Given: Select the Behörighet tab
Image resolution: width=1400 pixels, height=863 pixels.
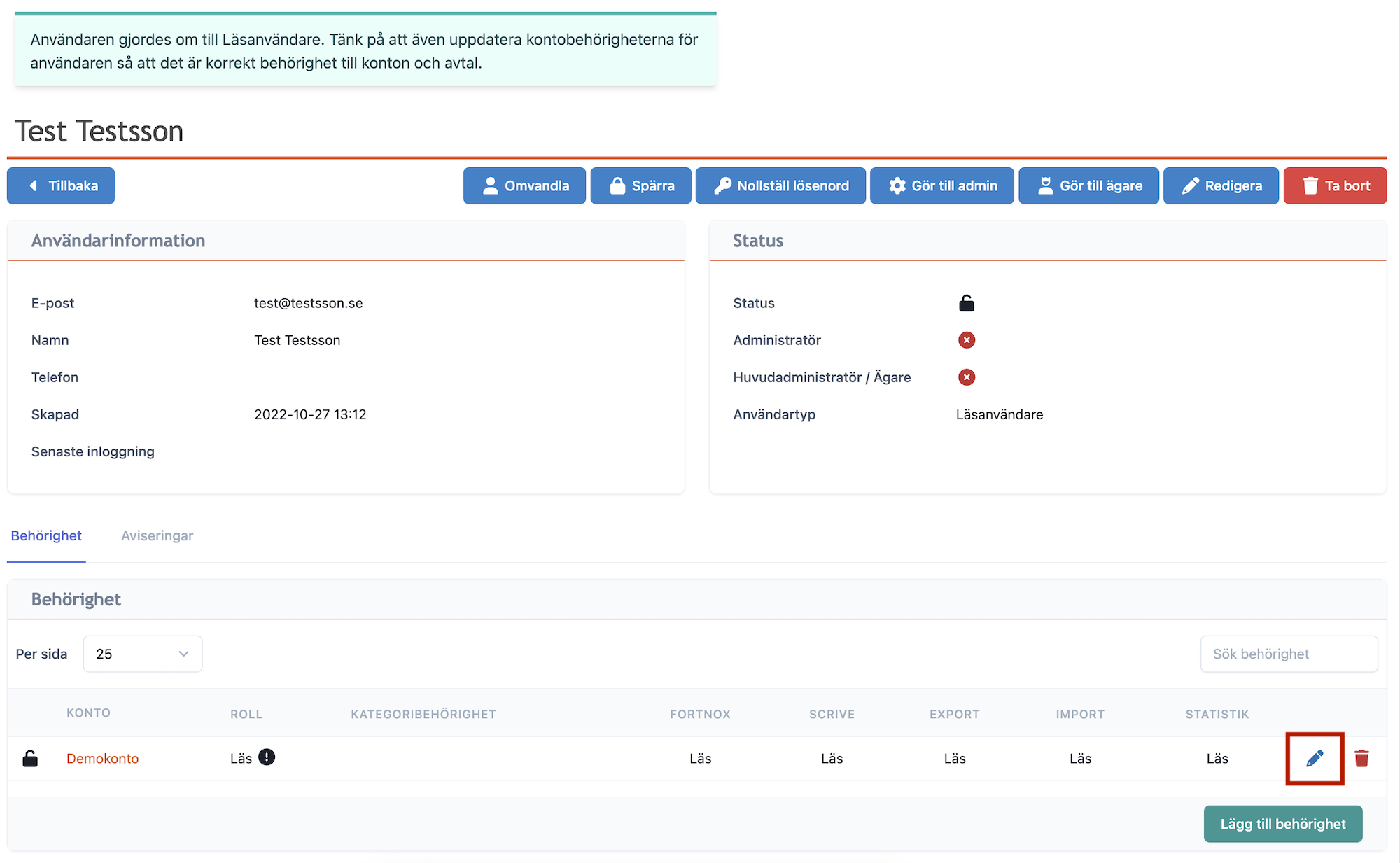Looking at the screenshot, I should pyautogui.click(x=46, y=535).
